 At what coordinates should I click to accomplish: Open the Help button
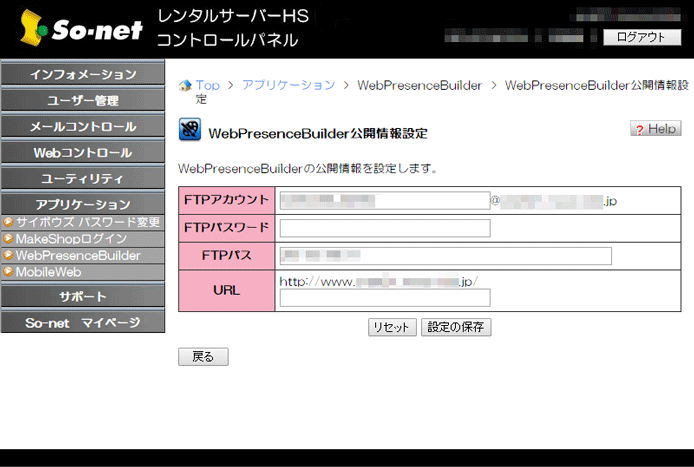655,130
